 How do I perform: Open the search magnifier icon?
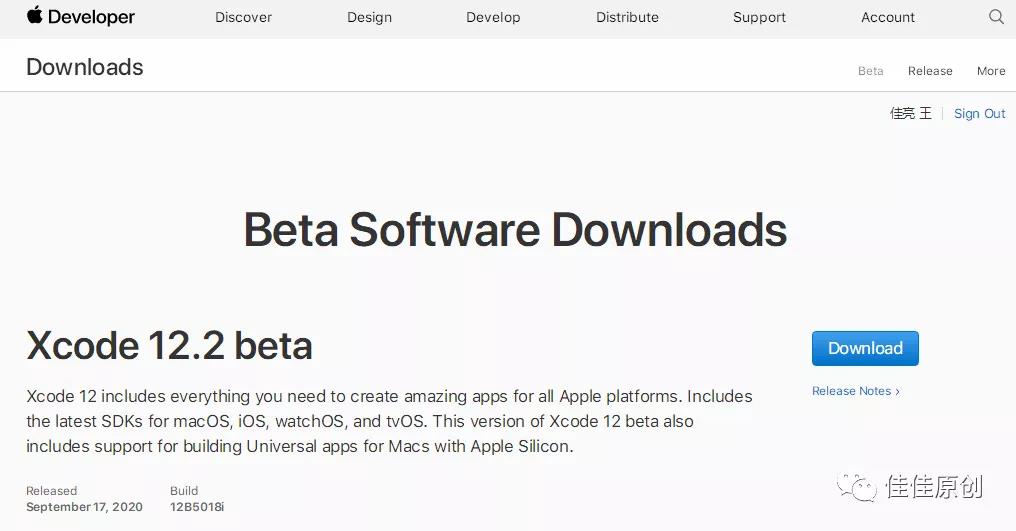(996, 17)
